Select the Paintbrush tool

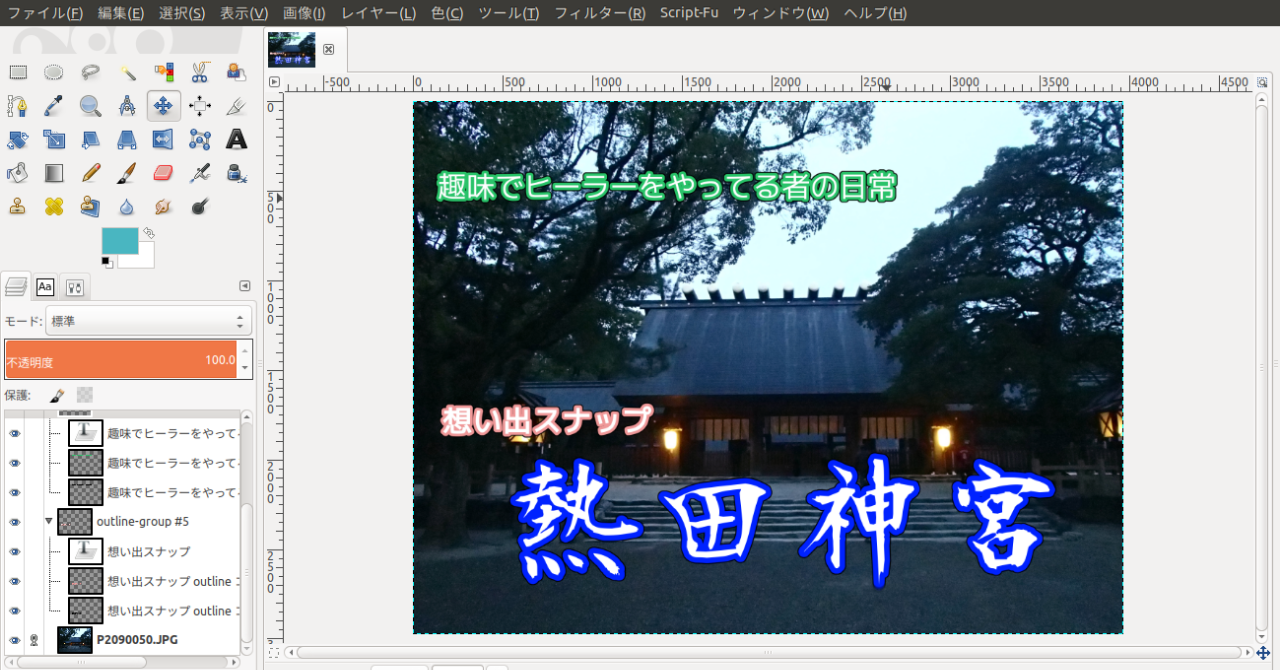(127, 173)
